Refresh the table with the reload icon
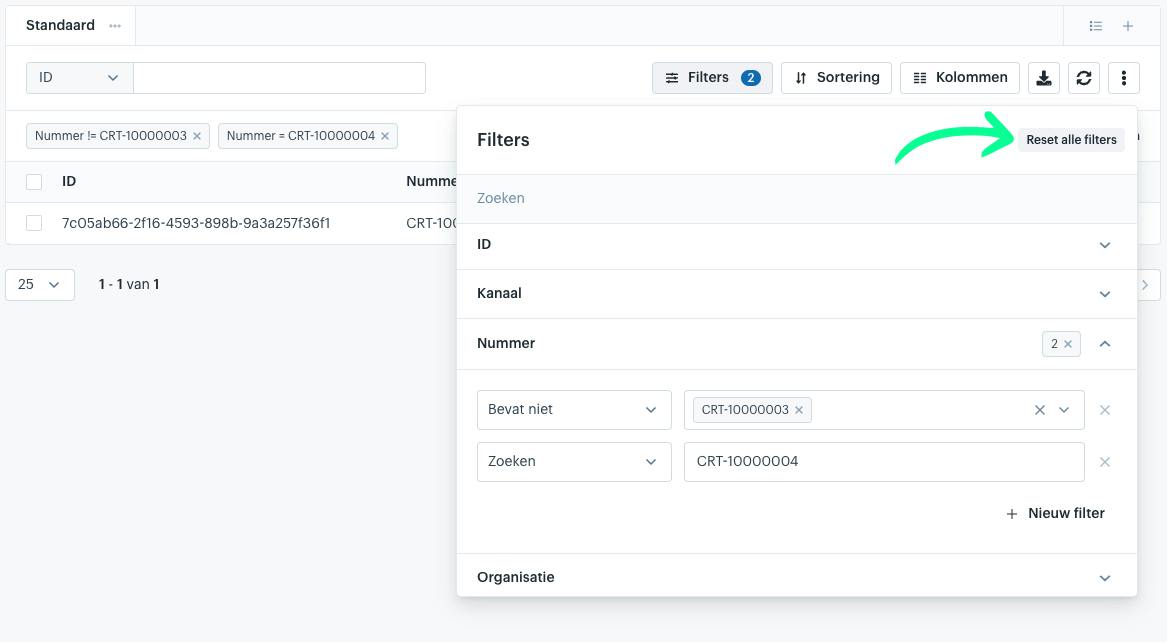 point(1084,78)
